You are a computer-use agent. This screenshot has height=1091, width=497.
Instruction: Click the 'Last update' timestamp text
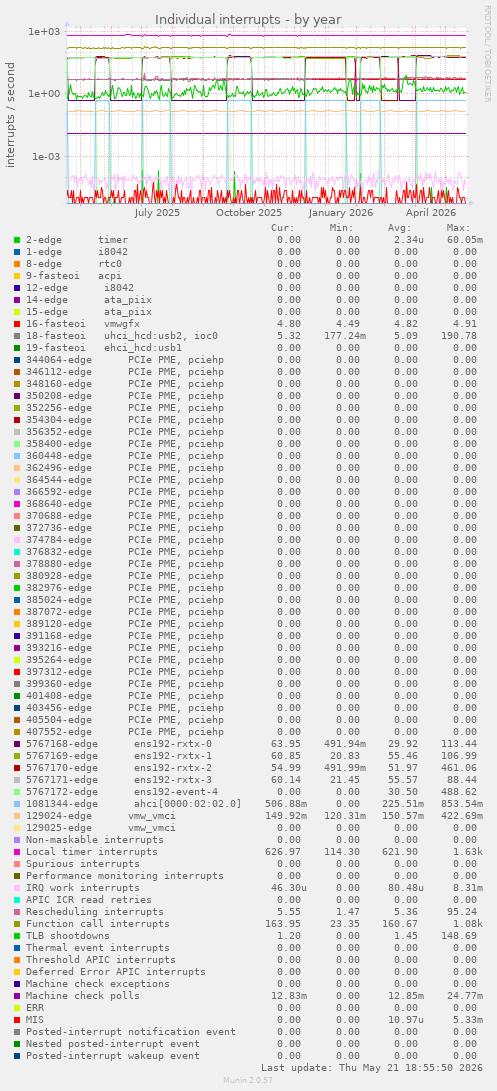coord(372,1067)
